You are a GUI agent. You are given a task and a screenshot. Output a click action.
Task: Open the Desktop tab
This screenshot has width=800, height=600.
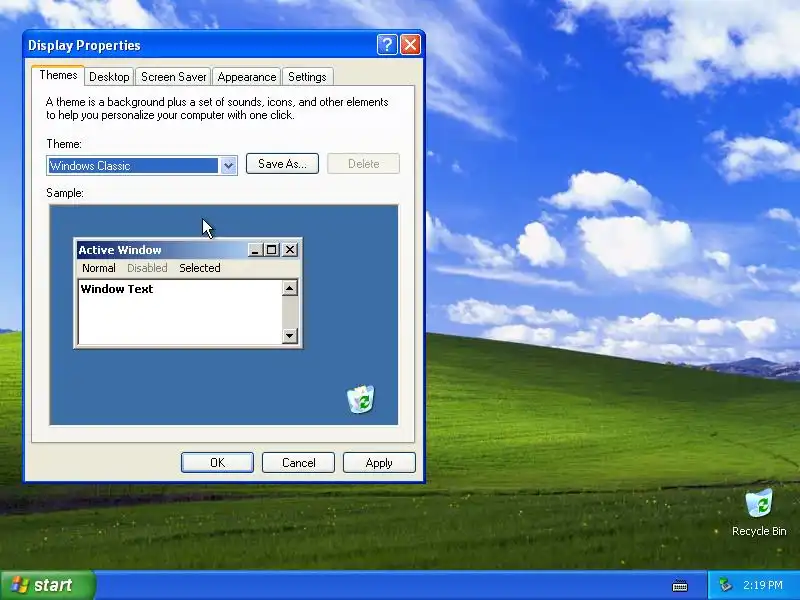[x=109, y=77]
